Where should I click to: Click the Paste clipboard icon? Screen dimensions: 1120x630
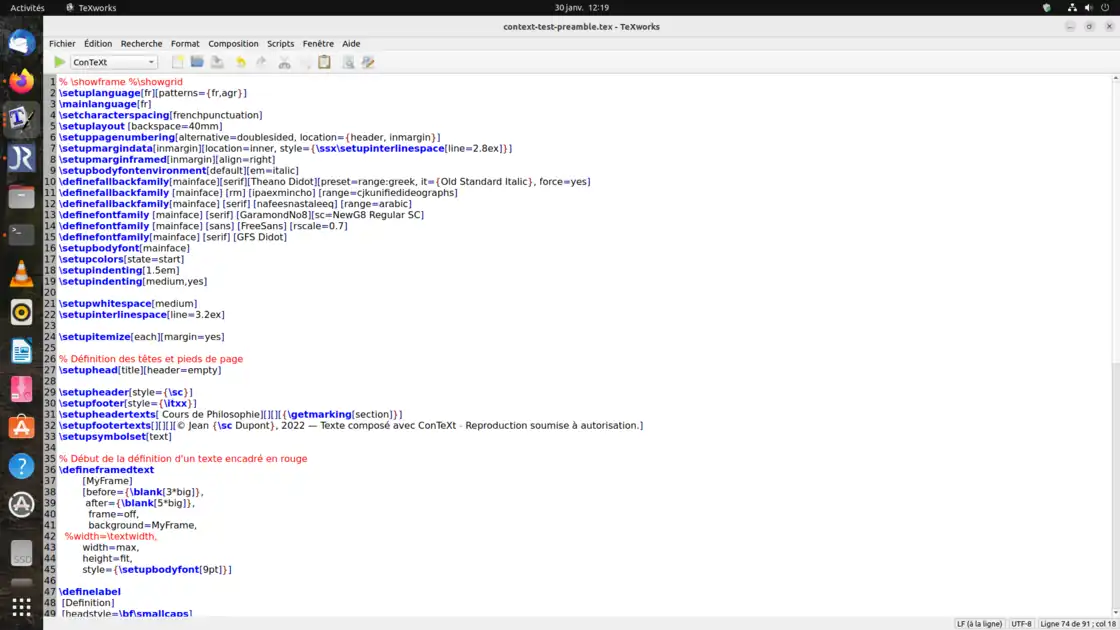(x=324, y=62)
